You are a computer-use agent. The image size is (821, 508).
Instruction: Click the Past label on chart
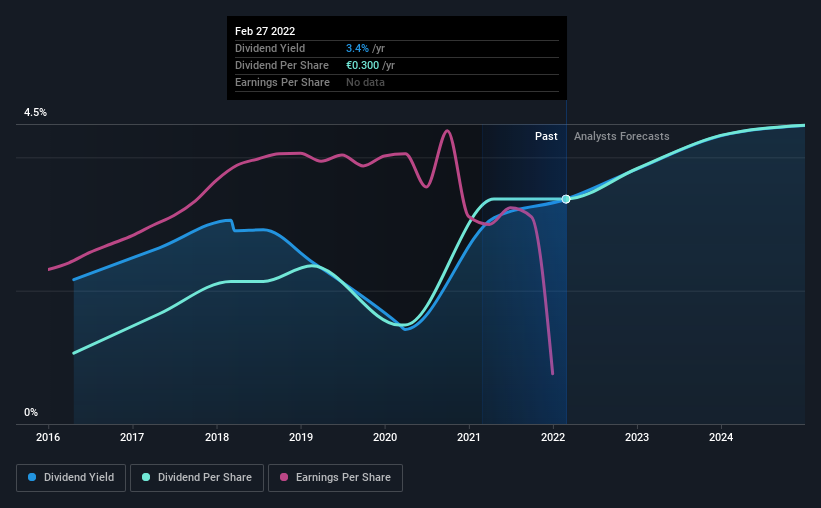(546, 136)
